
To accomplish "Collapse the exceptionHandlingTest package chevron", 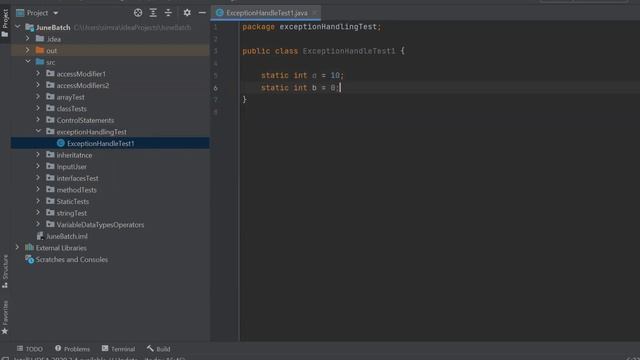I will [x=38, y=131].
